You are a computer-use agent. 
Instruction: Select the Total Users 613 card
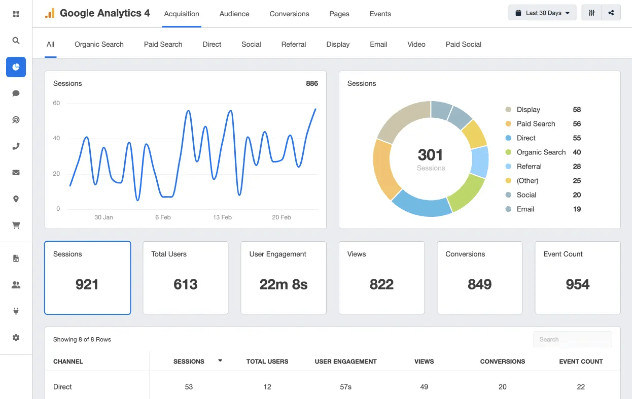(x=185, y=278)
